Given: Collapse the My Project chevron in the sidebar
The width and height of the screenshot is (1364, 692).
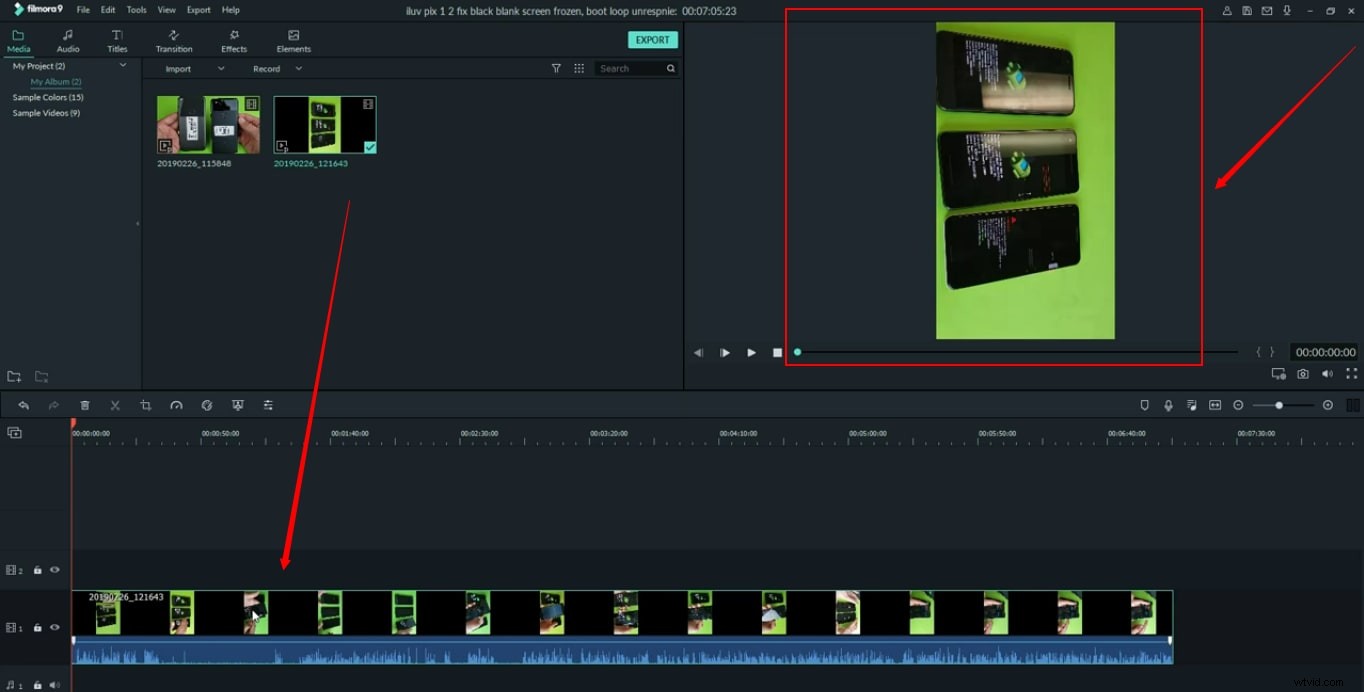Looking at the screenshot, I should pyautogui.click(x=123, y=65).
